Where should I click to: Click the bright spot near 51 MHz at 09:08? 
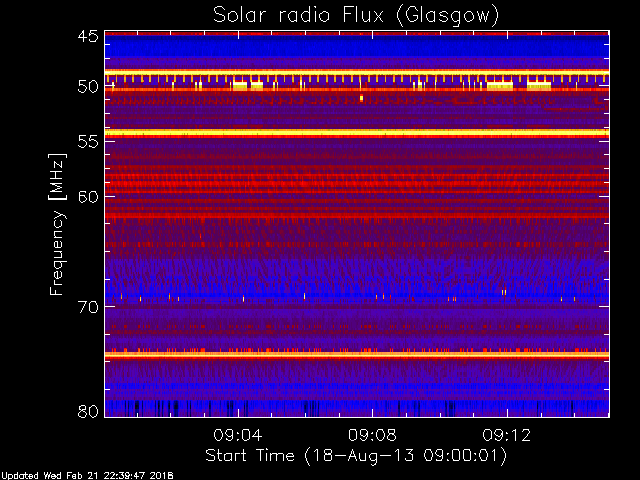coord(361,98)
